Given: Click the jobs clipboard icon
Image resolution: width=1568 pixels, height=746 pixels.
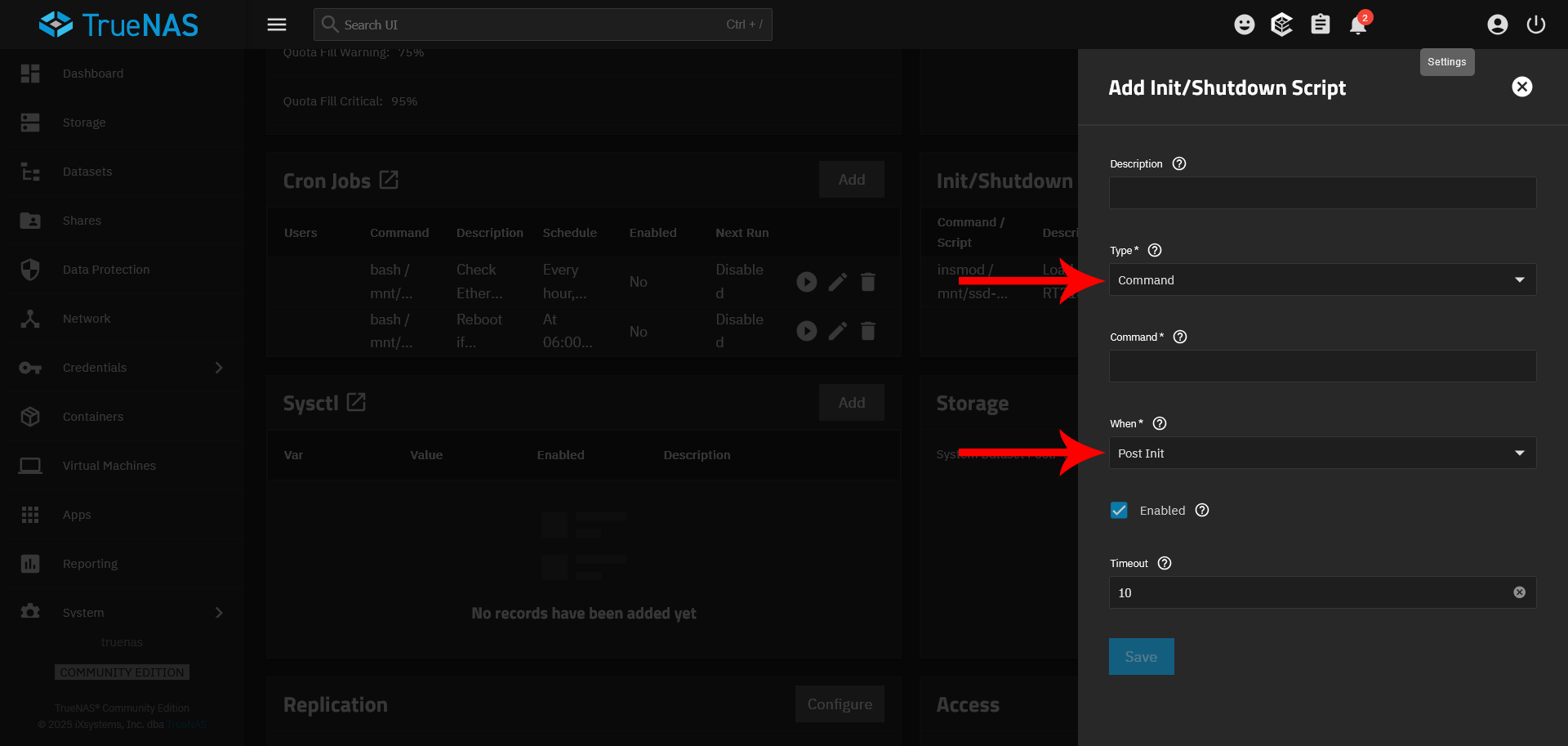Looking at the screenshot, I should click(x=1321, y=25).
